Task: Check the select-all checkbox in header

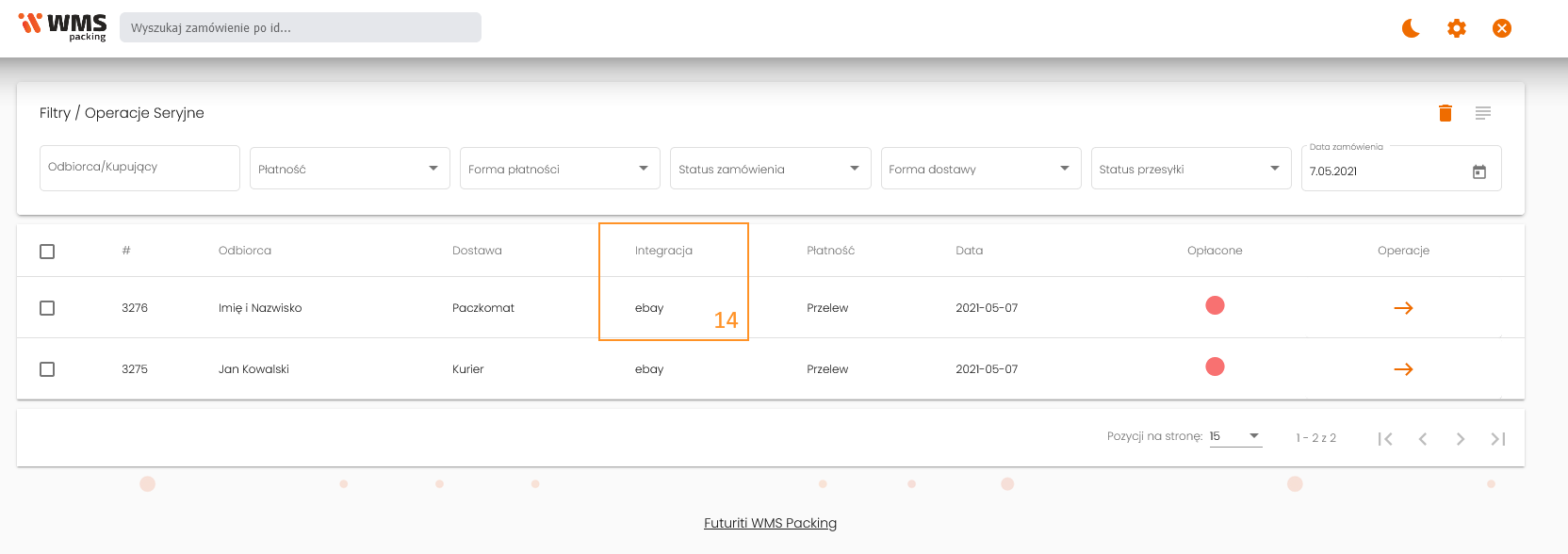Action: pos(47,252)
